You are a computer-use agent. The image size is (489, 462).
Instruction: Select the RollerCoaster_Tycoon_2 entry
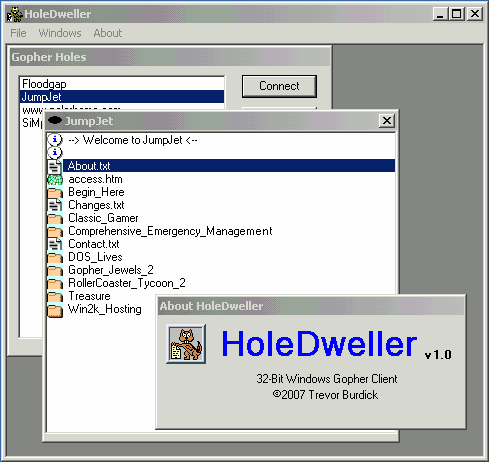point(127,283)
